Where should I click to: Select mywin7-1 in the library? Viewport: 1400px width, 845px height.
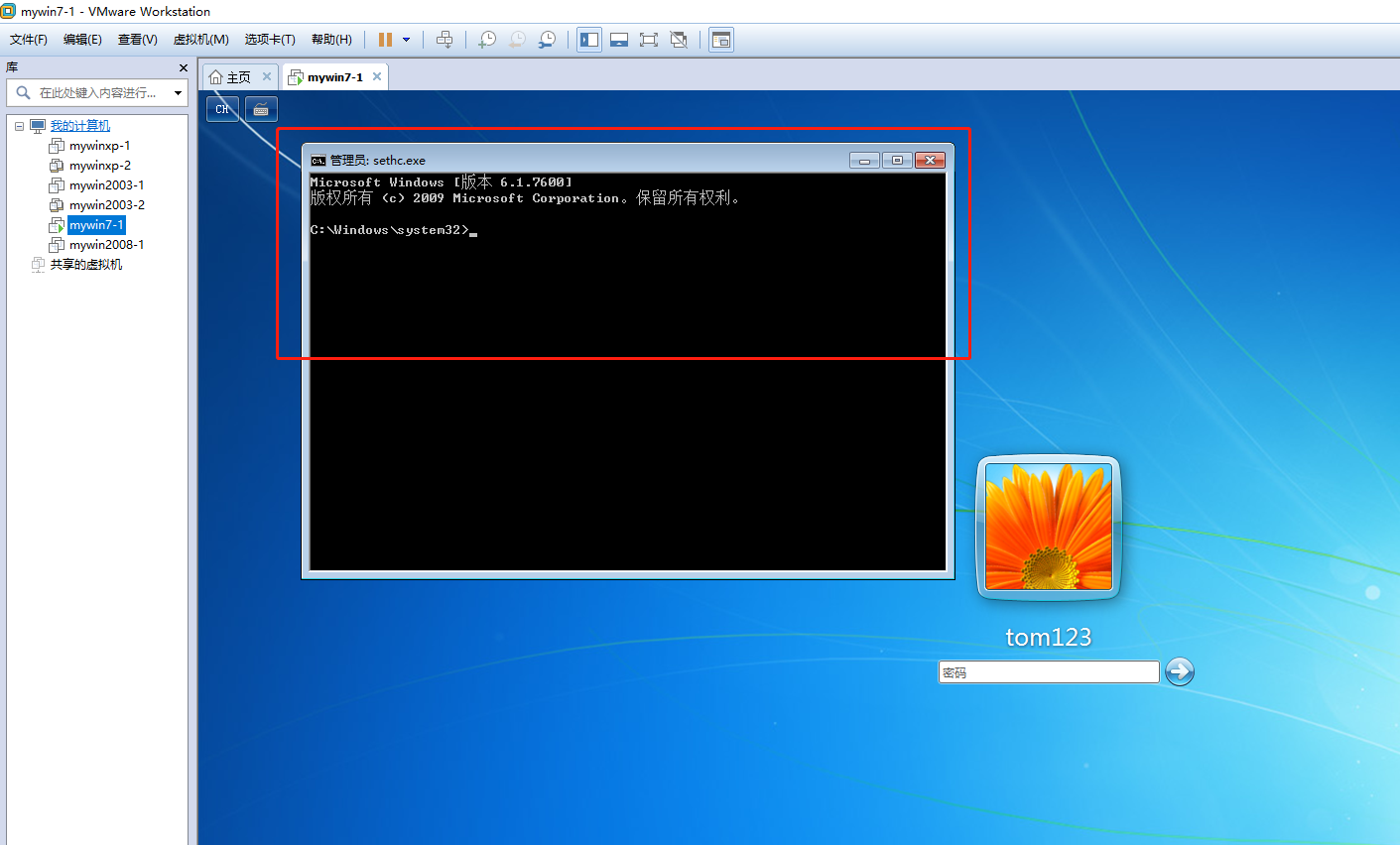pyautogui.click(x=96, y=225)
